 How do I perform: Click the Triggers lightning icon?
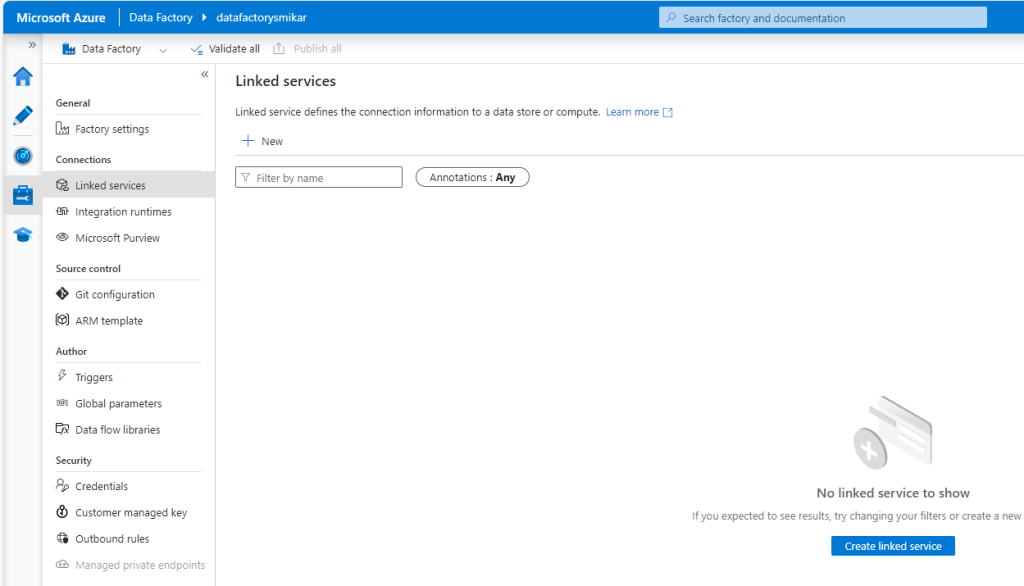(x=62, y=376)
